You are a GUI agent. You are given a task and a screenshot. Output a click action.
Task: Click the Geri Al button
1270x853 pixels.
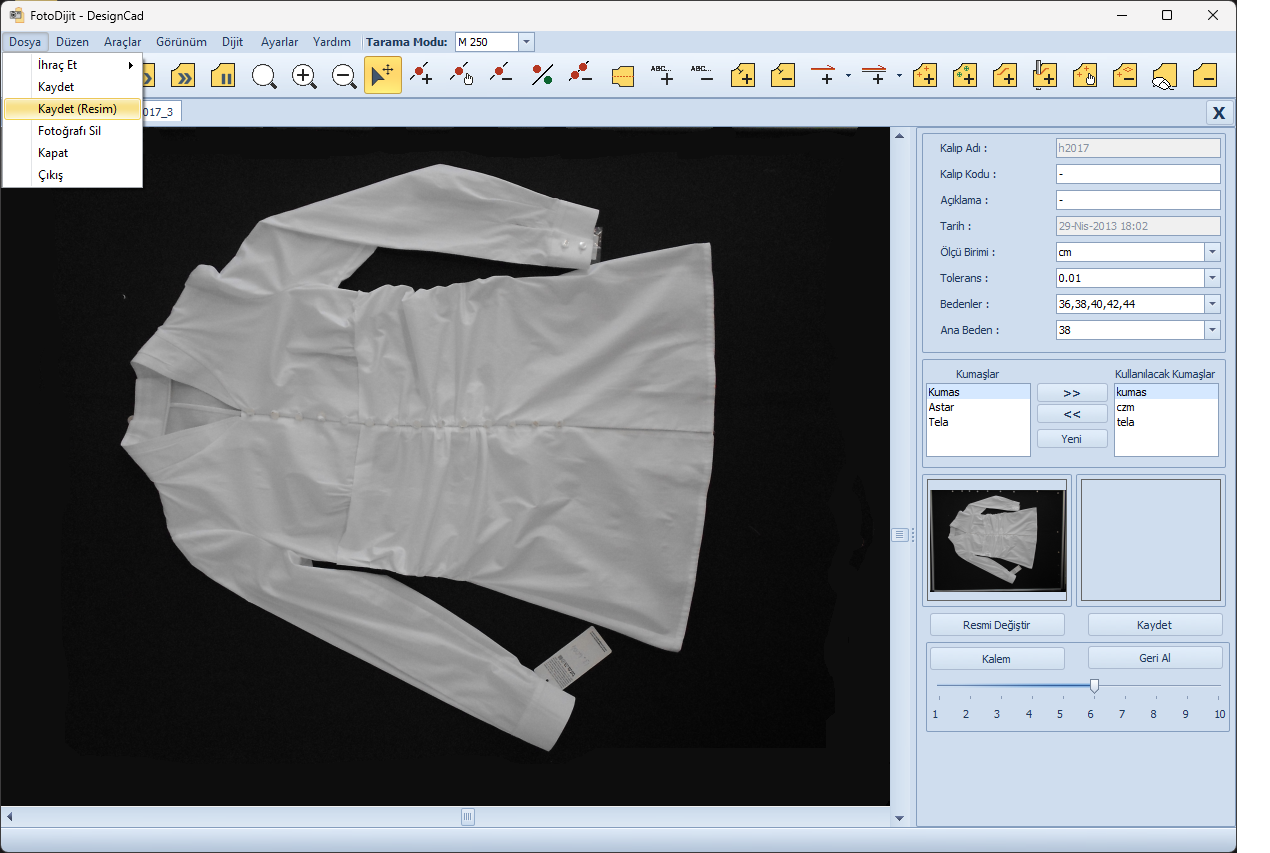(x=1154, y=658)
